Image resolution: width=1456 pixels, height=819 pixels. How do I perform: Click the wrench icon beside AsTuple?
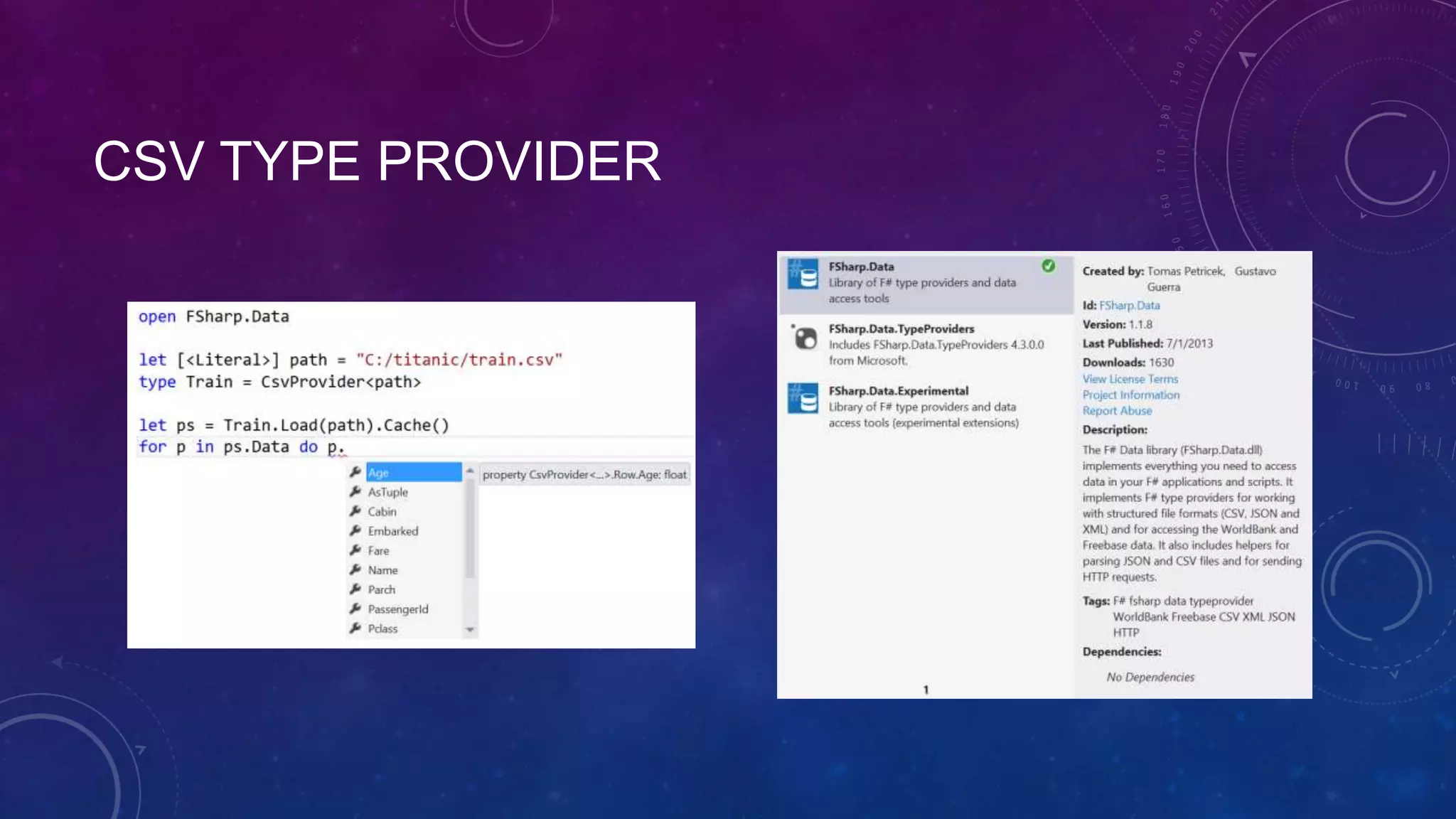355,491
